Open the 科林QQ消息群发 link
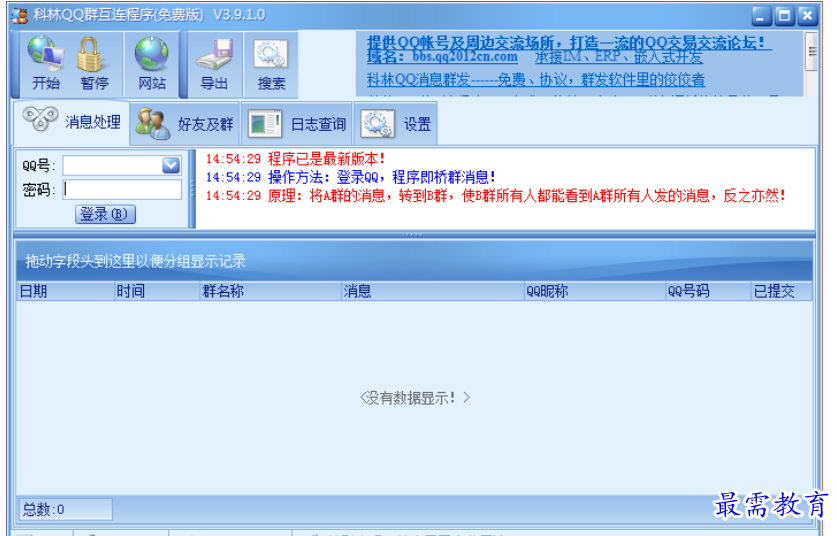This screenshot has height=536, width=837. tap(536, 80)
